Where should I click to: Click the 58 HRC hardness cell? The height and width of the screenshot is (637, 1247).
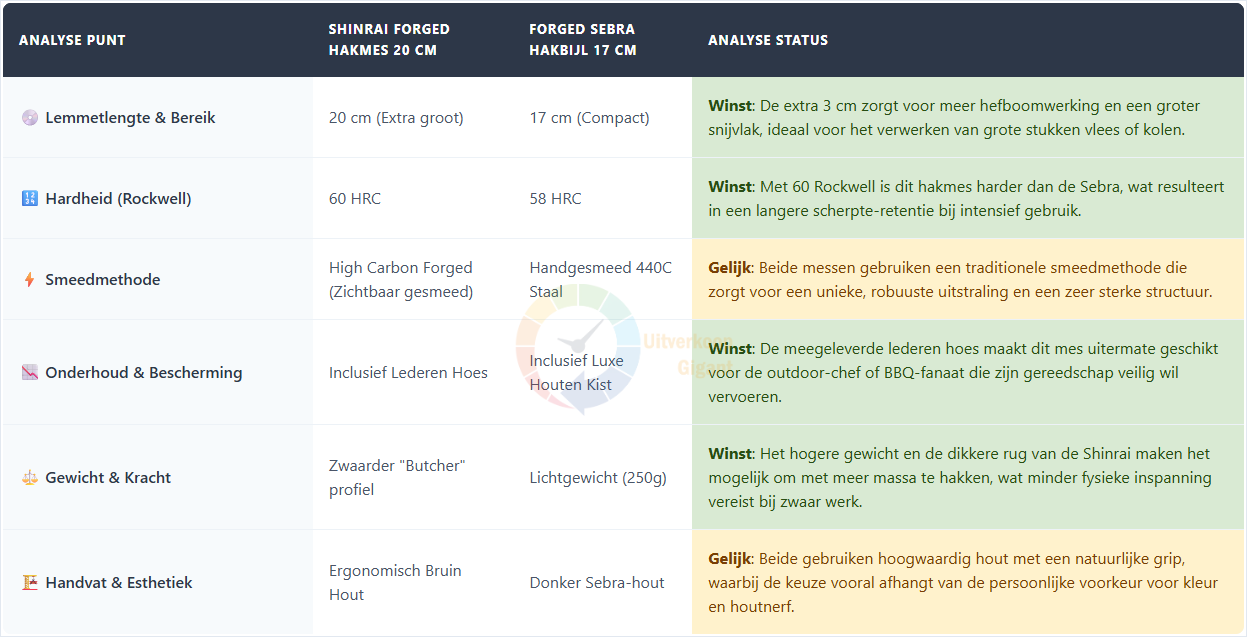point(555,199)
